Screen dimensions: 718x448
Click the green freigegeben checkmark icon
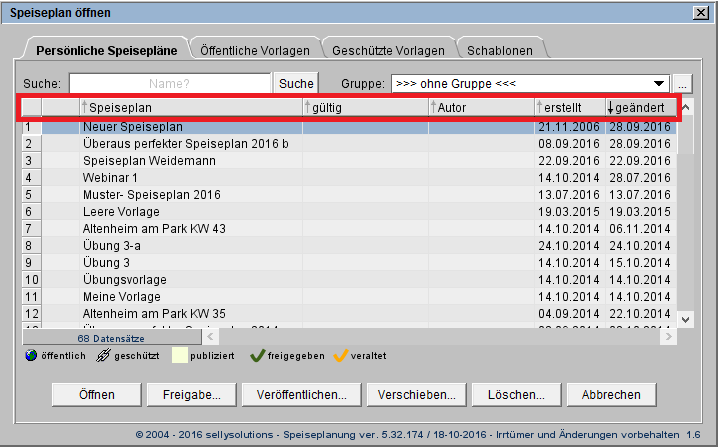pyautogui.click(x=258, y=355)
